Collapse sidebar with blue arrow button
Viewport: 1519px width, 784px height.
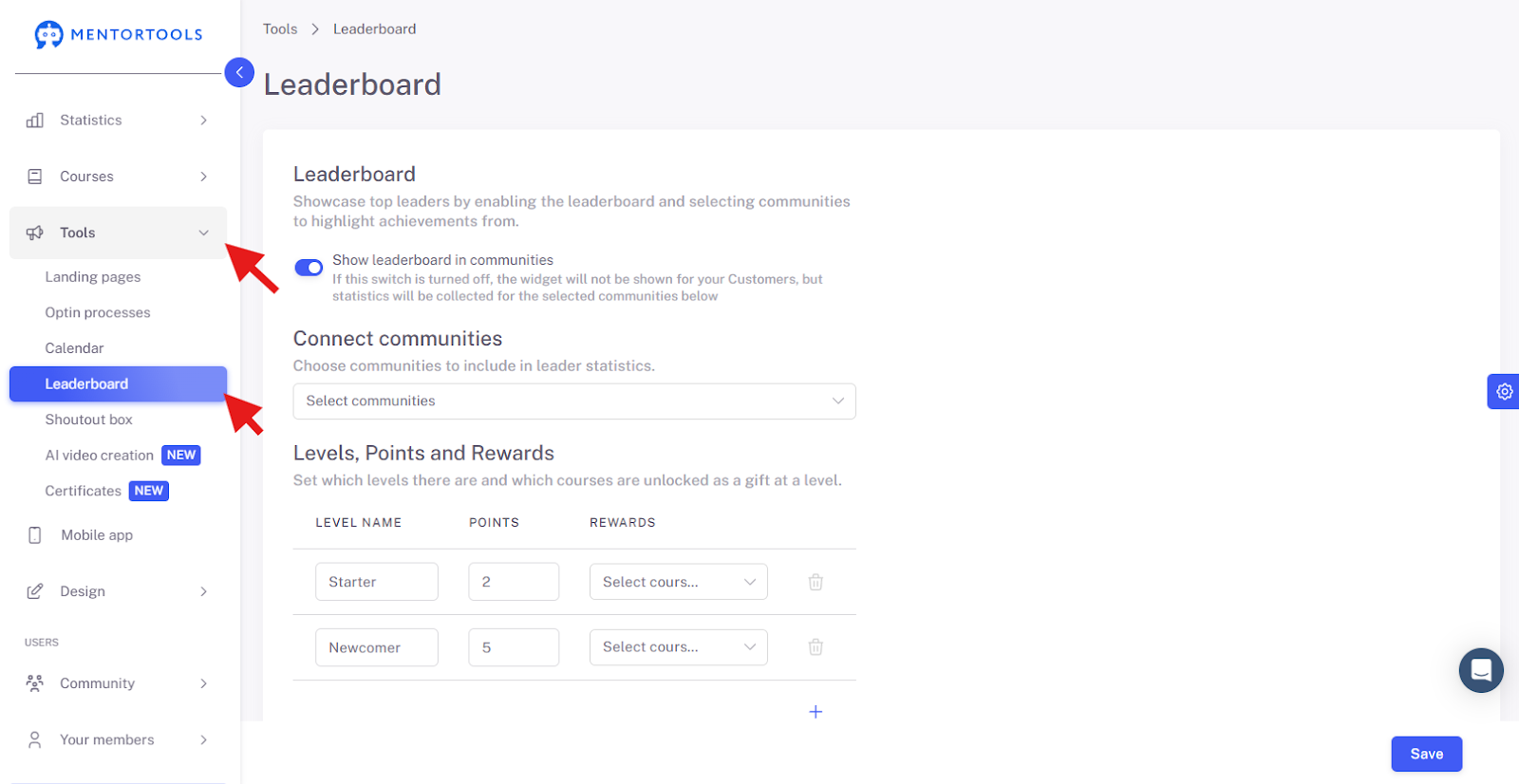click(239, 72)
